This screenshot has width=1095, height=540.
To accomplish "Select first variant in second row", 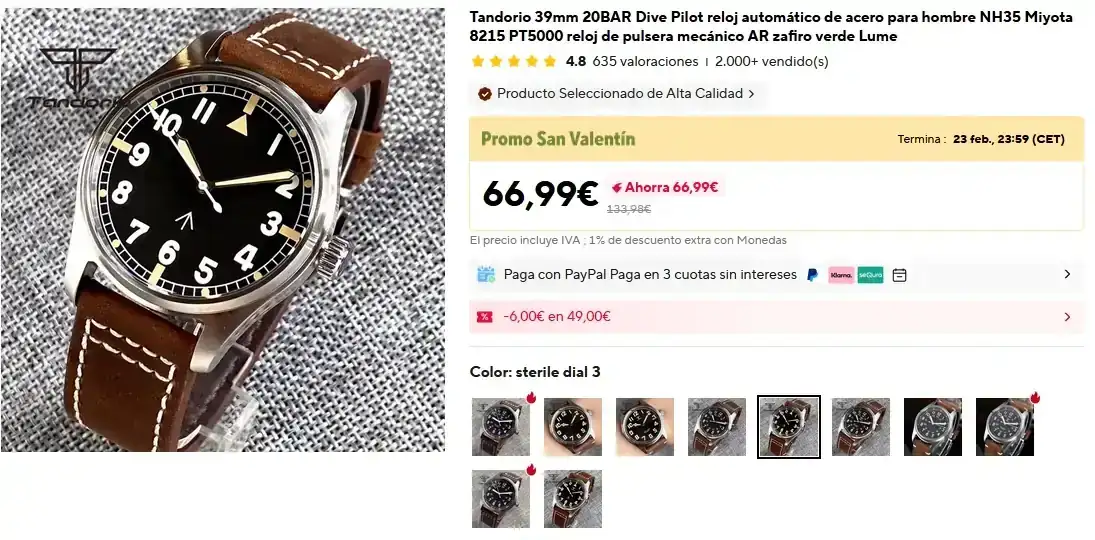I will tap(501, 499).
